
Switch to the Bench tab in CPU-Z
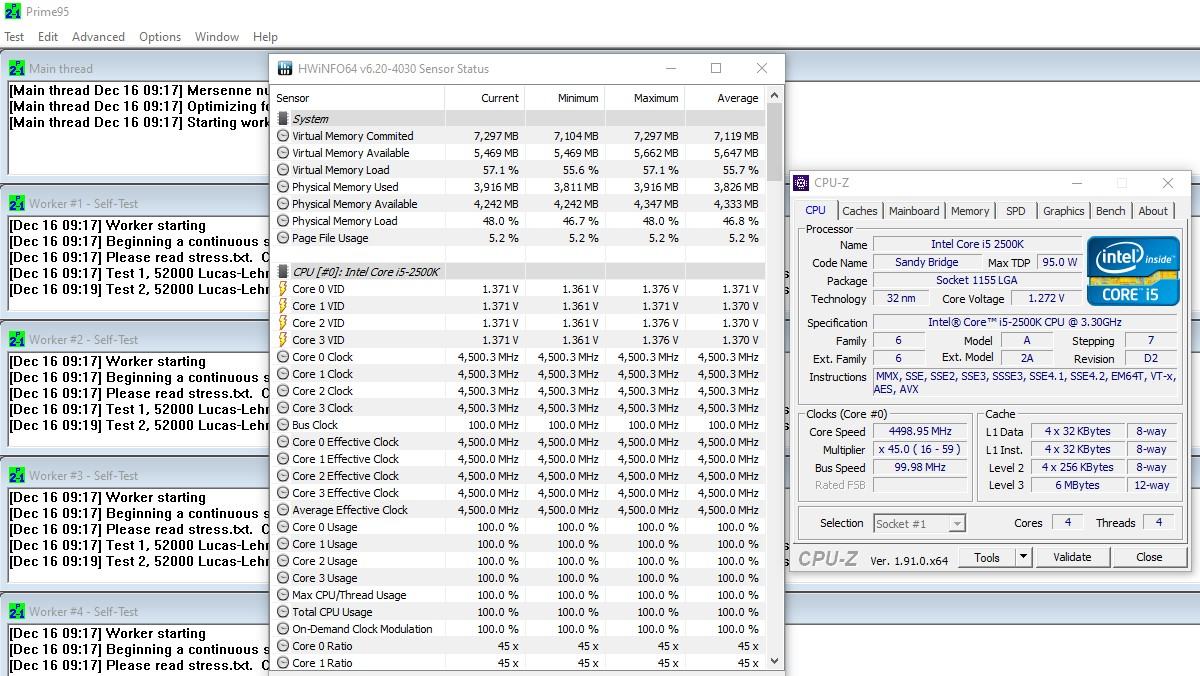coord(1111,211)
